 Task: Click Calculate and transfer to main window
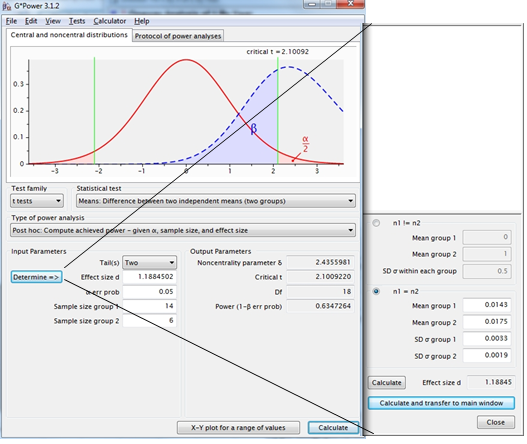click(x=441, y=403)
